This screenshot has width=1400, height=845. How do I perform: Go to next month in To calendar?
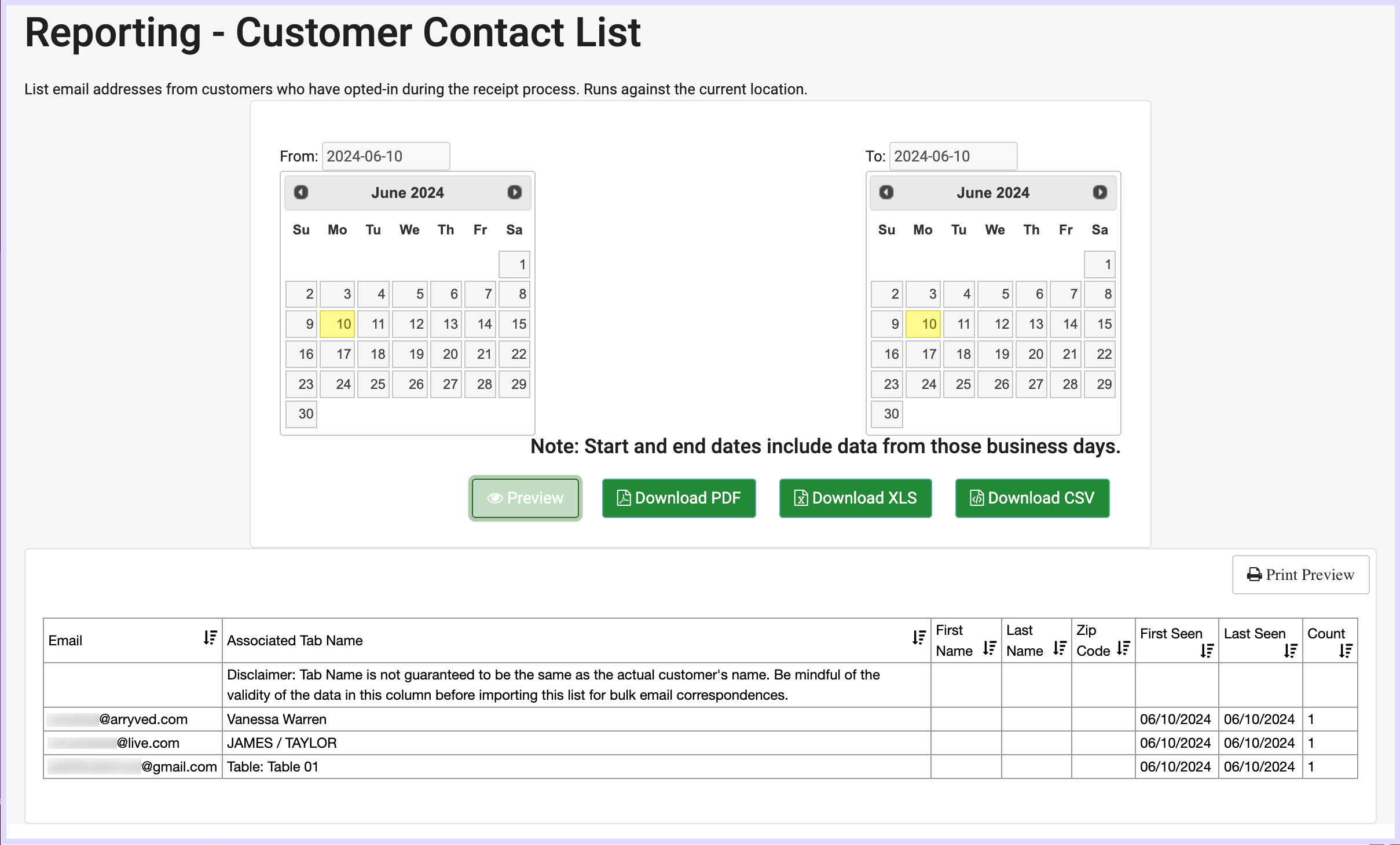click(1100, 192)
